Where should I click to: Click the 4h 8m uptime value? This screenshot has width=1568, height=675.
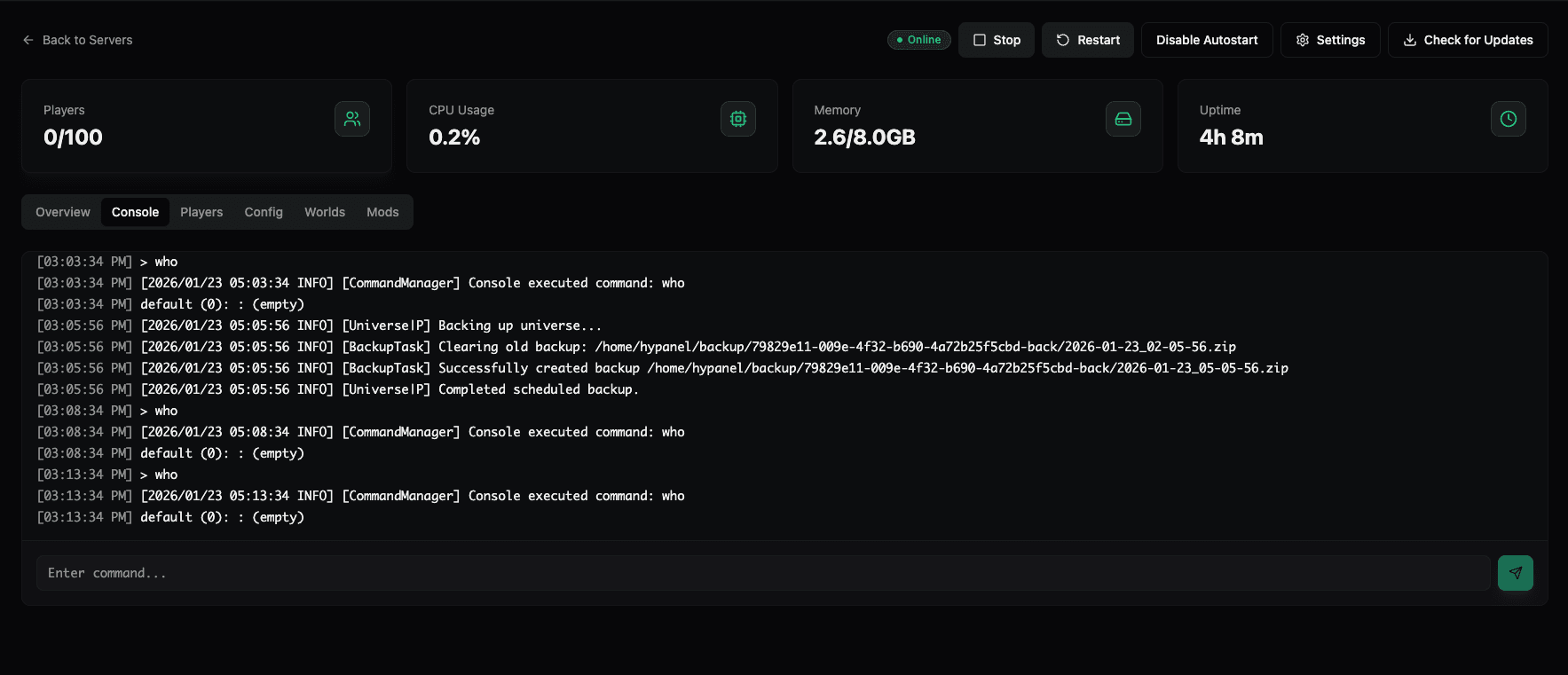pyautogui.click(x=1231, y=137)
